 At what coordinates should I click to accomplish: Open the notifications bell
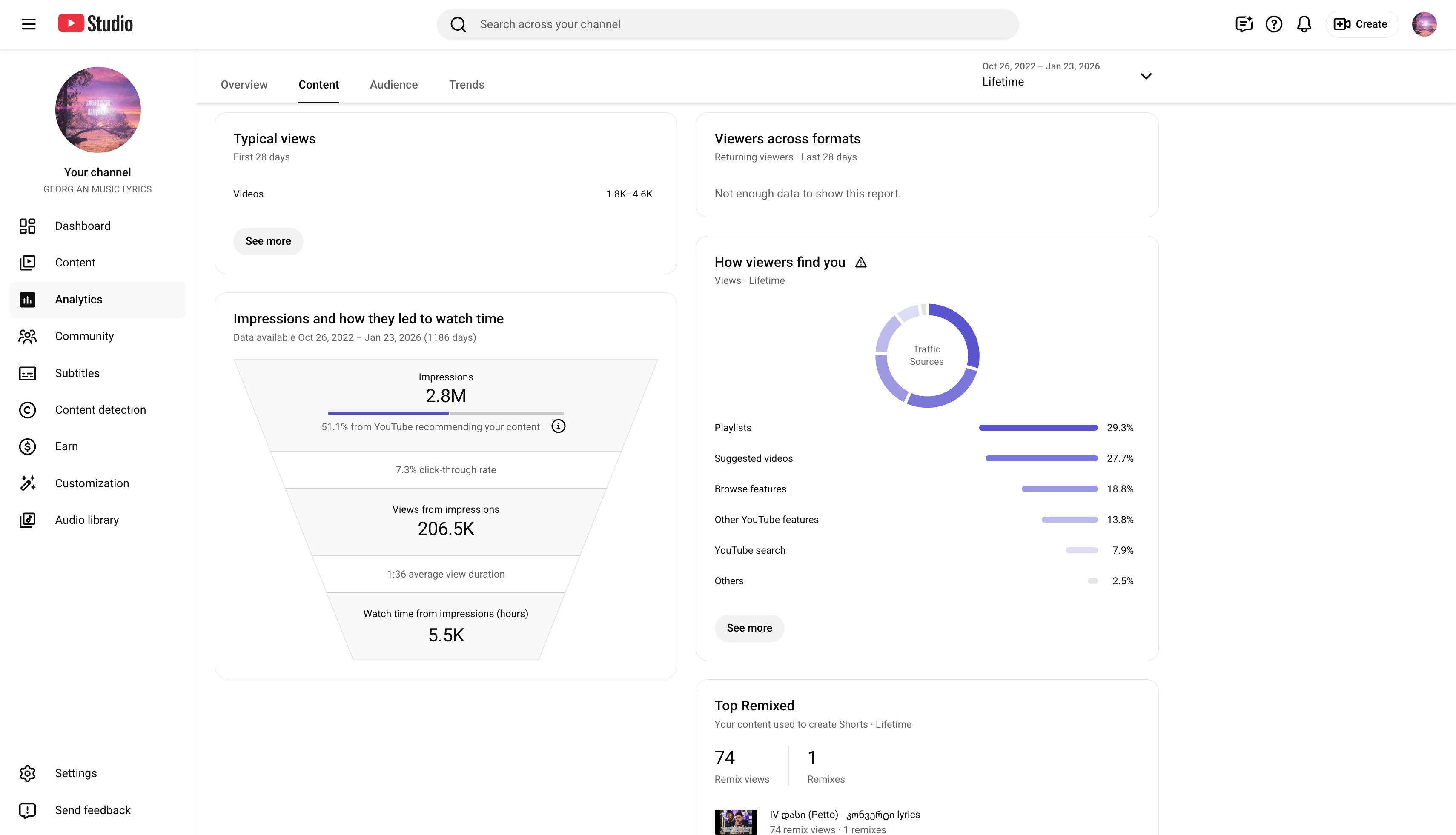(x=1304, y=24)
